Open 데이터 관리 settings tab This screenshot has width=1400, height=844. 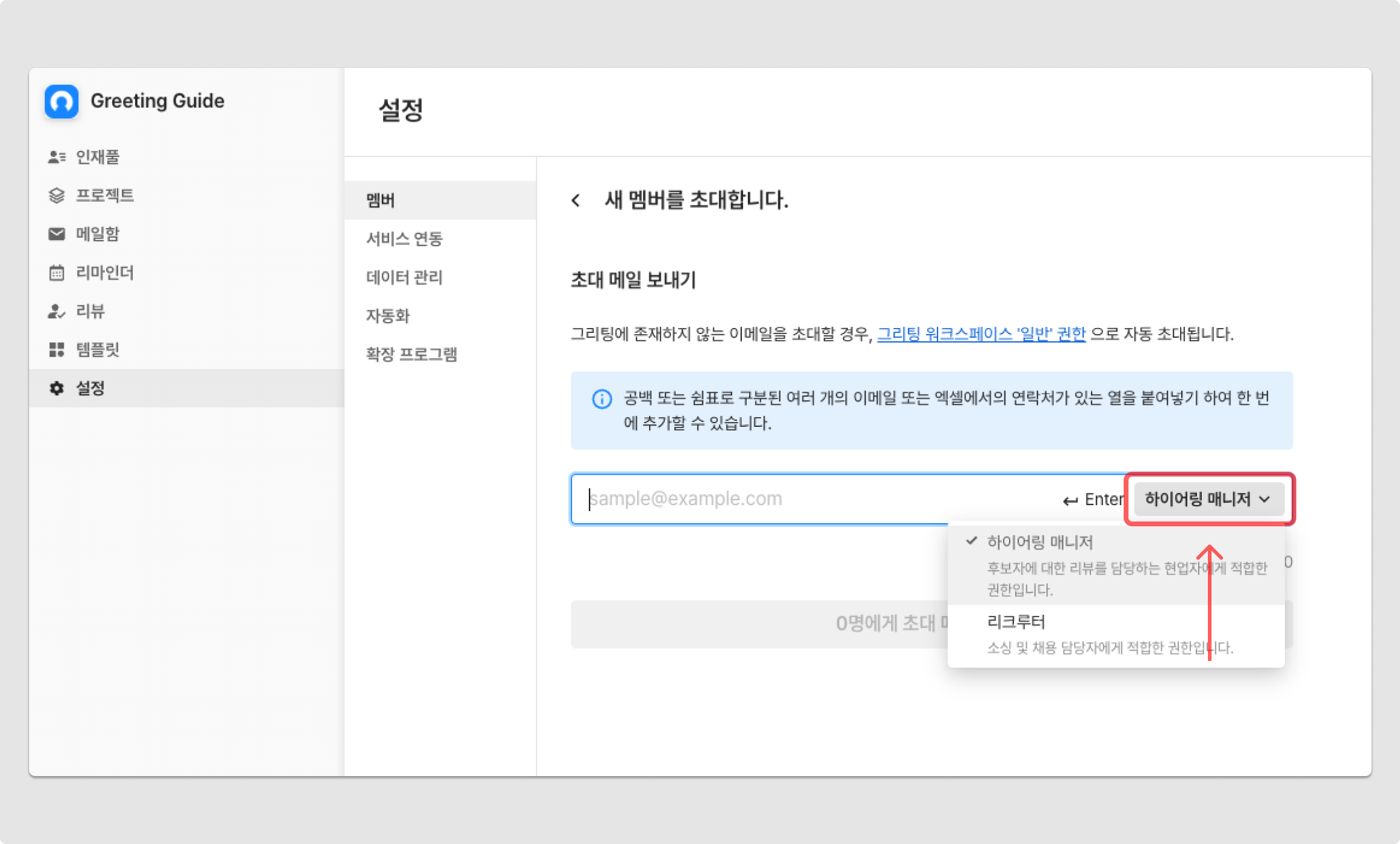tap(404, 278)
